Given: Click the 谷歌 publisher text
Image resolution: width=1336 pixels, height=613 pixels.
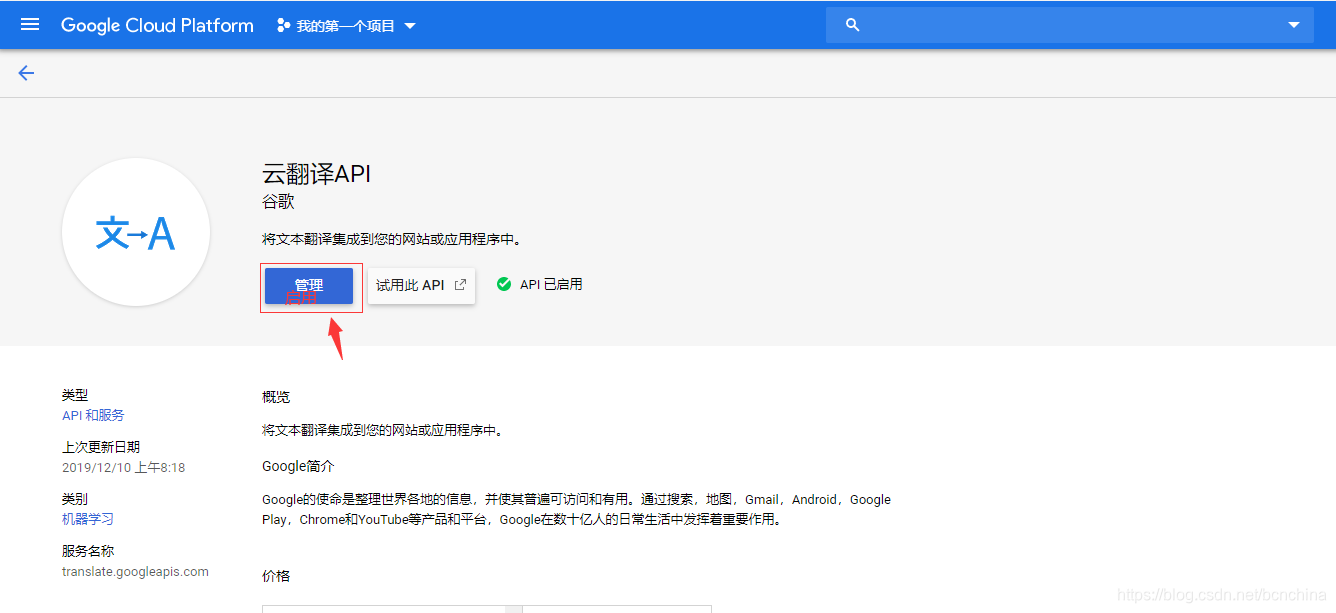Looking at the screenshot, I should coord(278,202).
